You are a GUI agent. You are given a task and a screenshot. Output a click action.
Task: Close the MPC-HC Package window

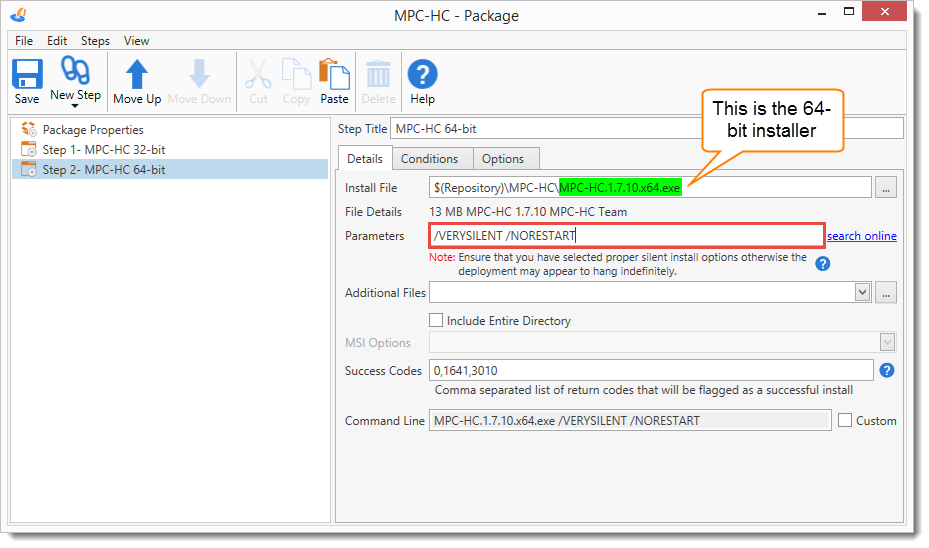(x=885, y=11)
